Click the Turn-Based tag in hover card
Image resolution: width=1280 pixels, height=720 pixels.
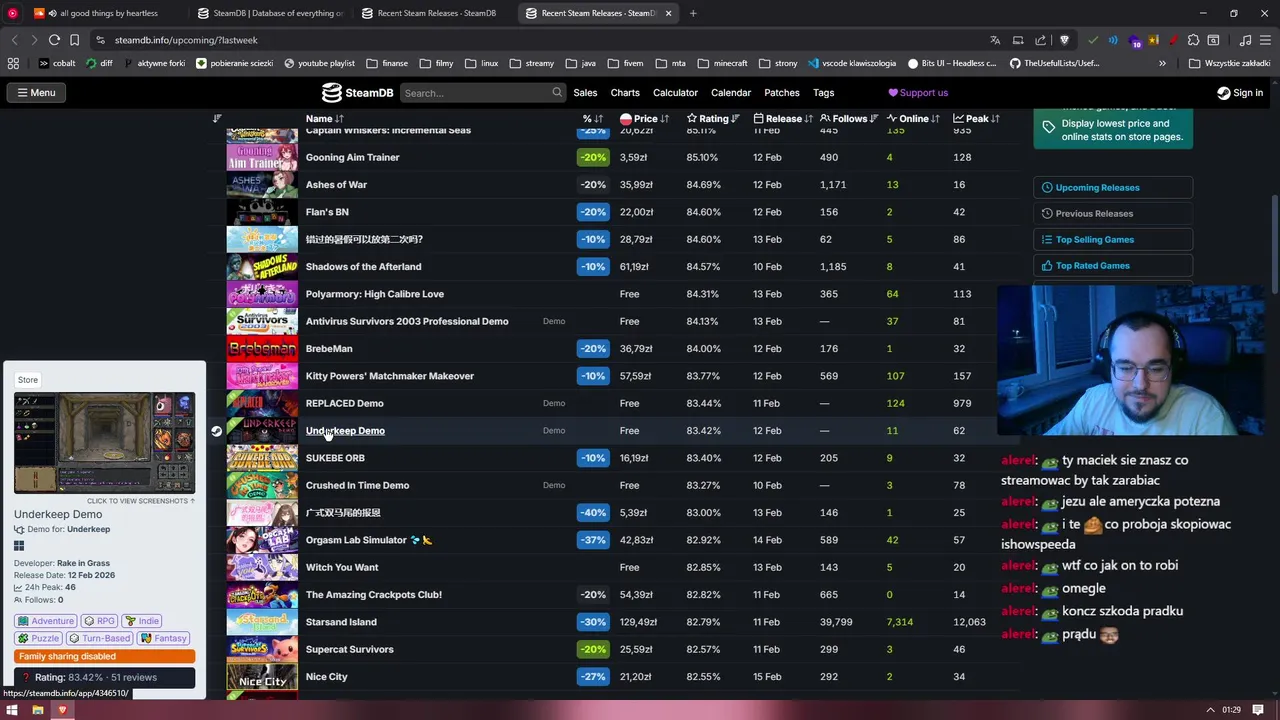pyautogui.click(x=101, y=638)
